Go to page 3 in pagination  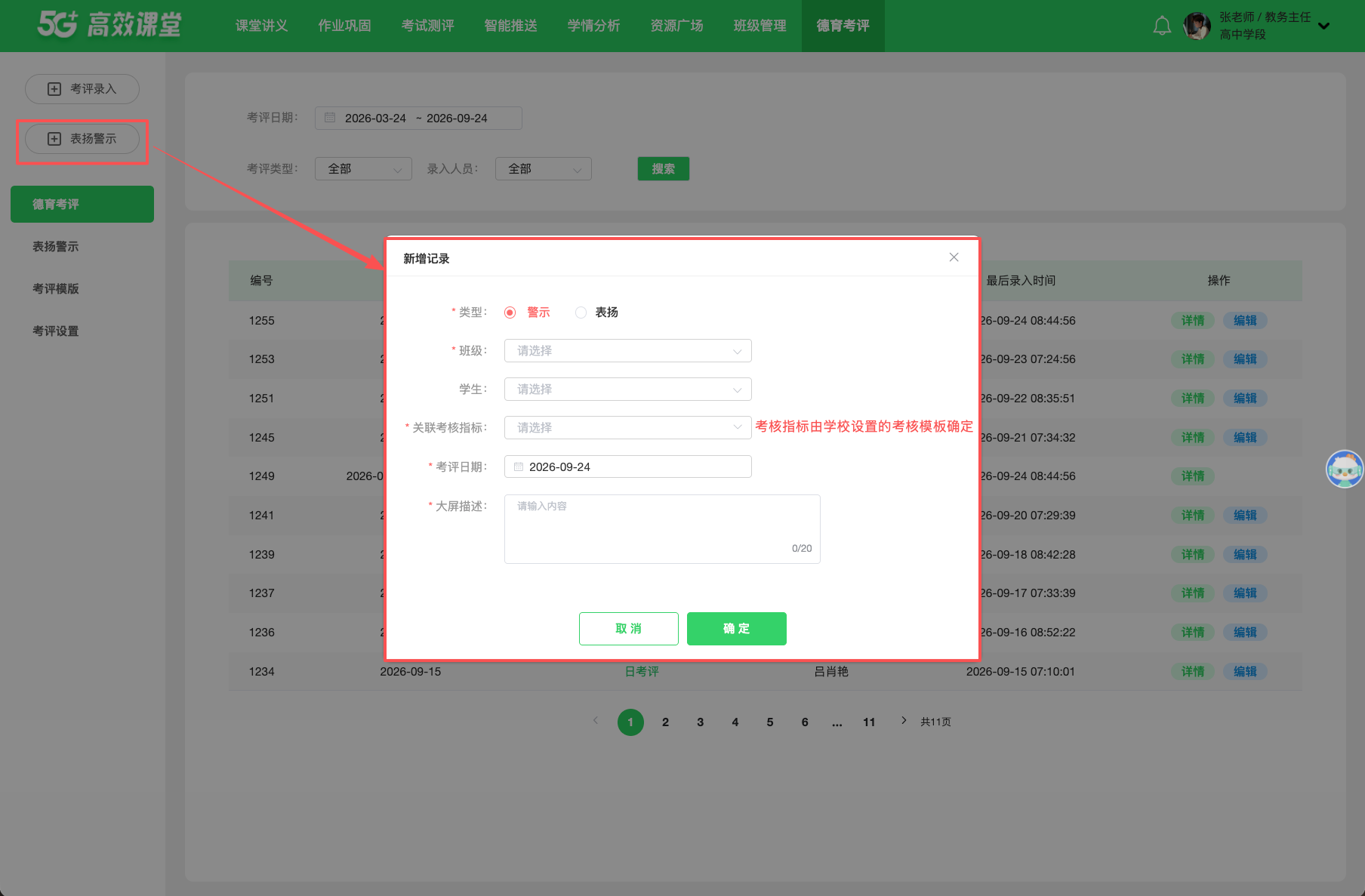(x=700, y=722)
